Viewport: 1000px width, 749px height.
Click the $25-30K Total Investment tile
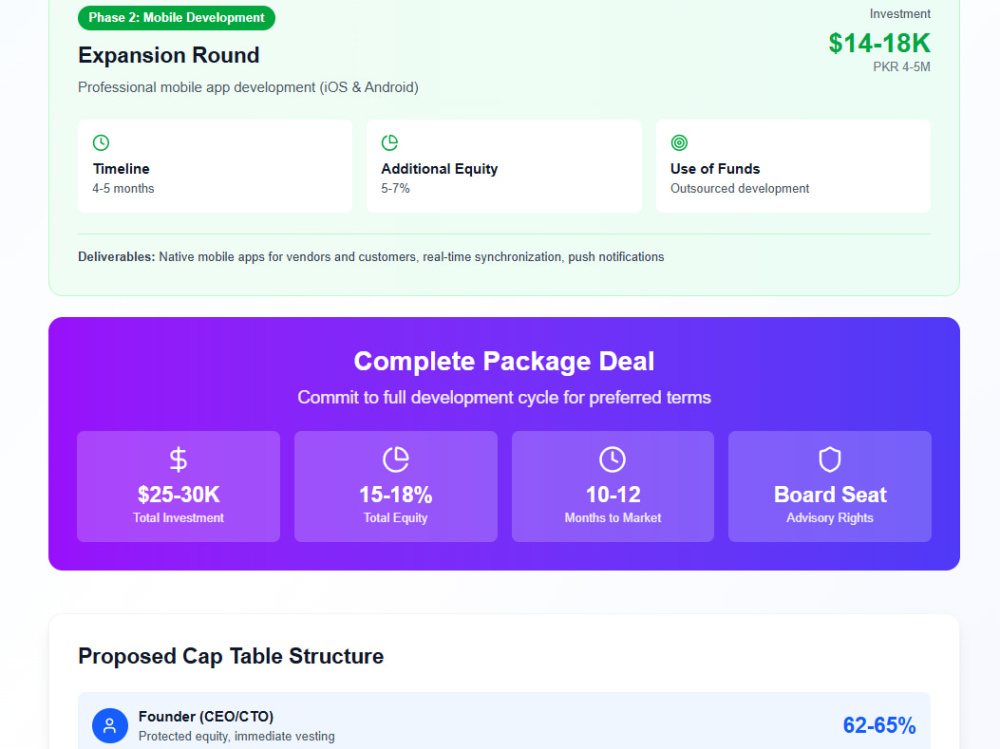179,486
